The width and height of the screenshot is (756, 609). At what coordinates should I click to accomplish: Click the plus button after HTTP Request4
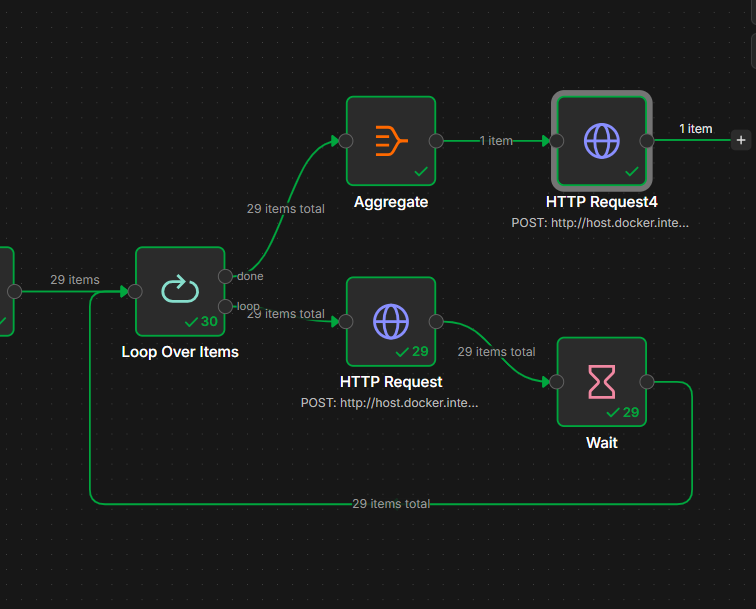click(741, 140)
